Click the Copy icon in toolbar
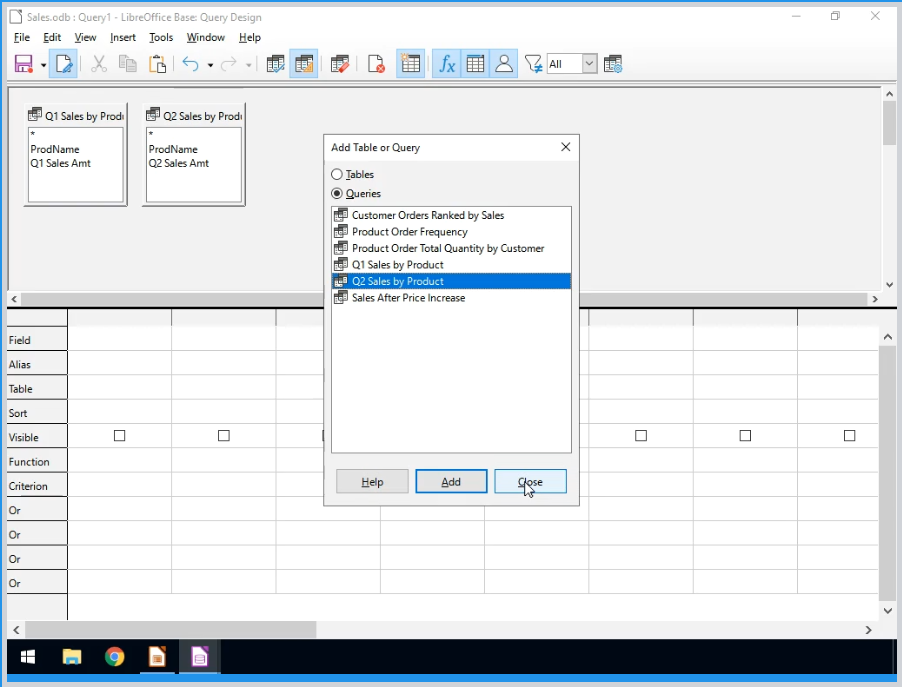This screenshot has width=902, height=687. pyautogui.click(x=127, y=64)
